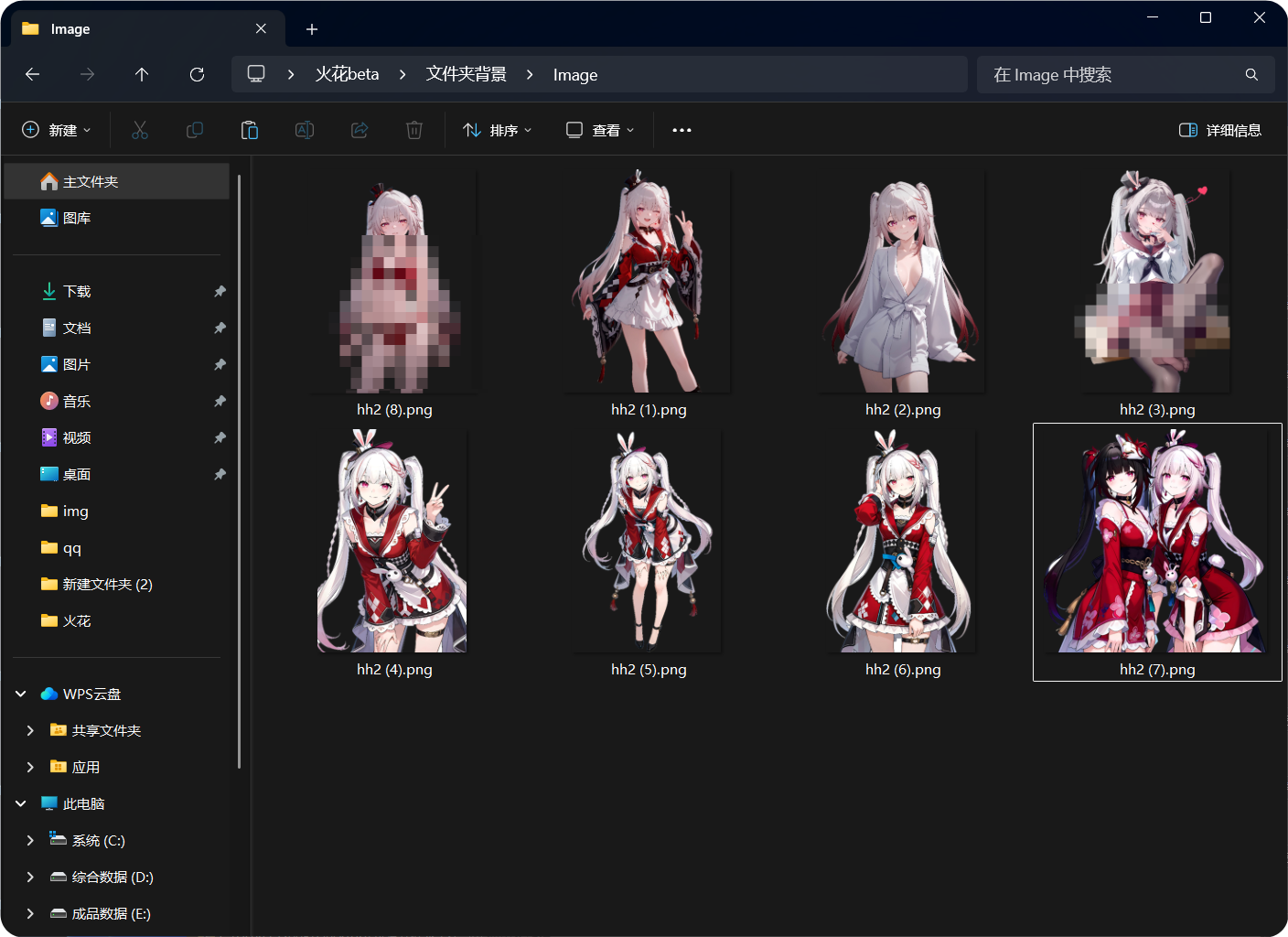This screenshot has width=1288, height=937.
Task: Expand the 系统 (C:) drive node
Action: pyautogui.click(x=30, y=840)
